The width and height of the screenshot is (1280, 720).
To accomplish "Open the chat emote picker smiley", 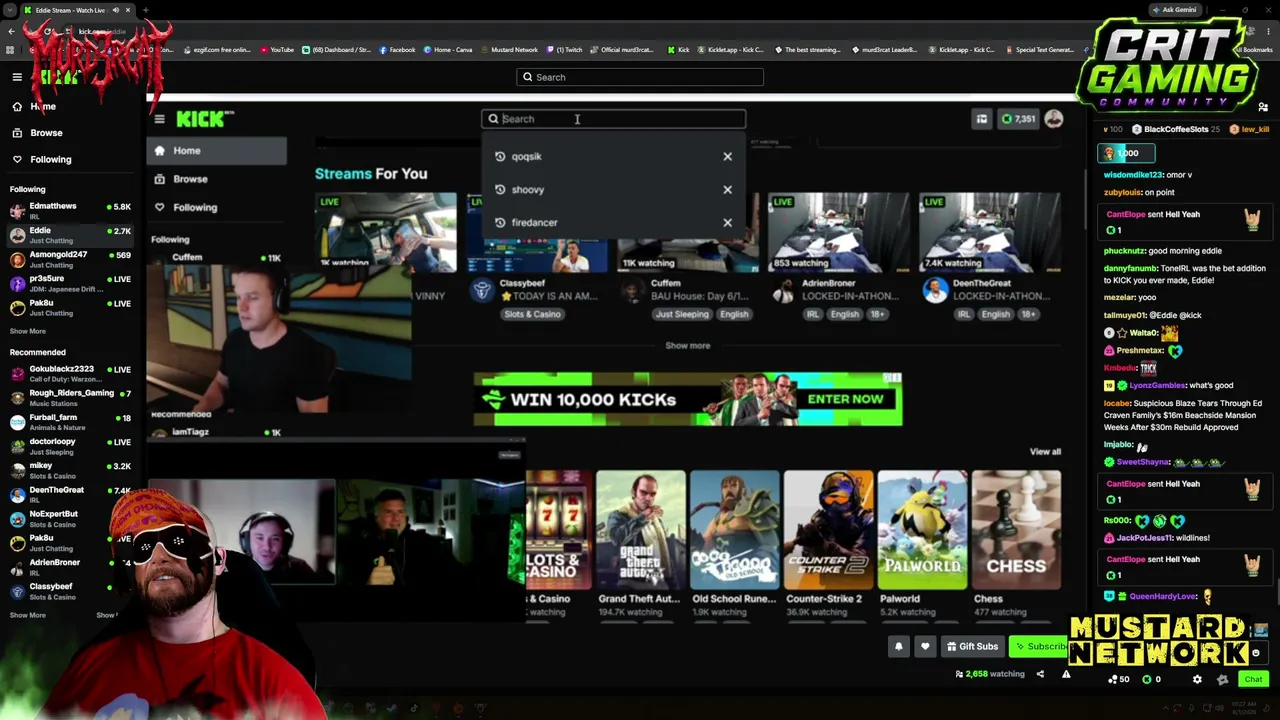I will point(1256,653).
